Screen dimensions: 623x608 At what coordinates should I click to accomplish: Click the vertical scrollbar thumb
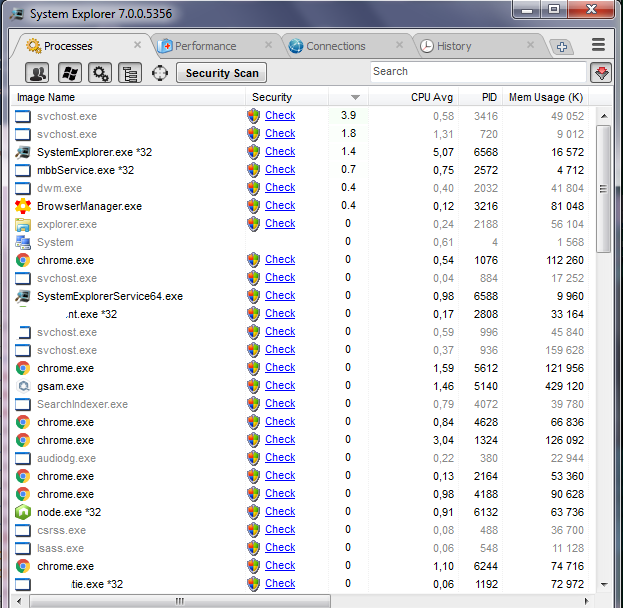tap(604, 189)
